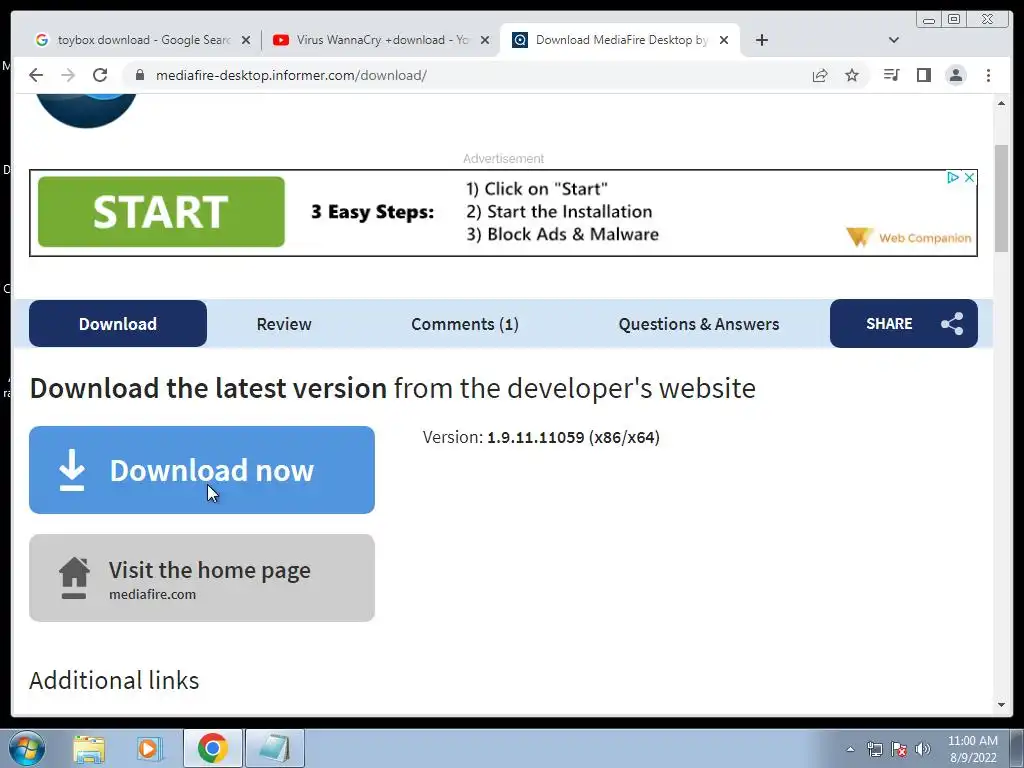Screen dimensions: 1024x768
Task: Open a new browser tab
Action: 761,40
